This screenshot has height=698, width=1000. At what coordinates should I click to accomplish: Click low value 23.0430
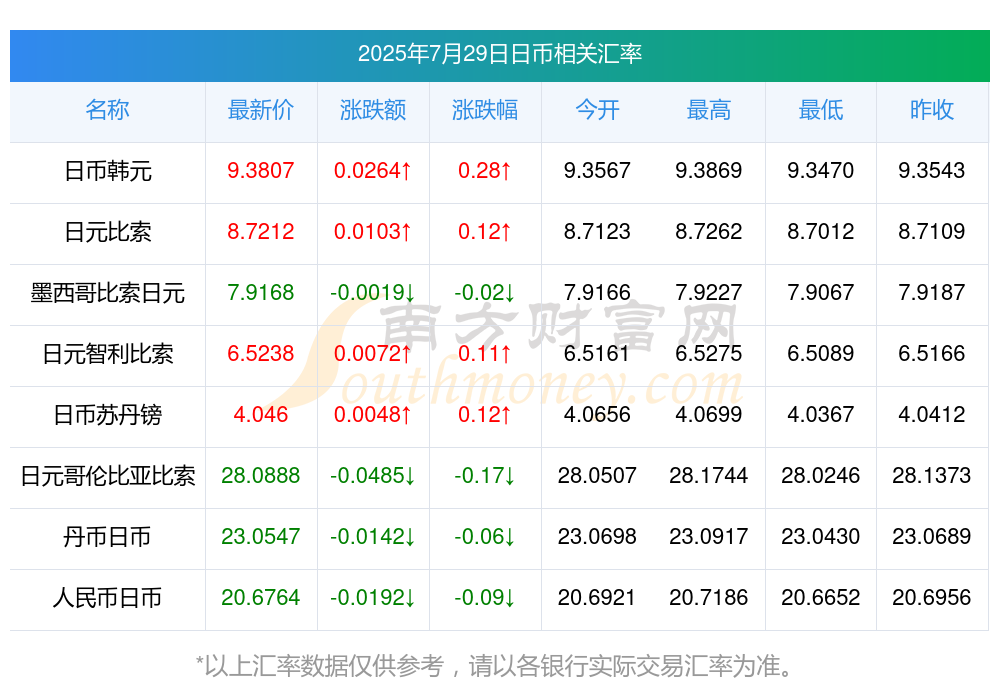coord(821,537)
